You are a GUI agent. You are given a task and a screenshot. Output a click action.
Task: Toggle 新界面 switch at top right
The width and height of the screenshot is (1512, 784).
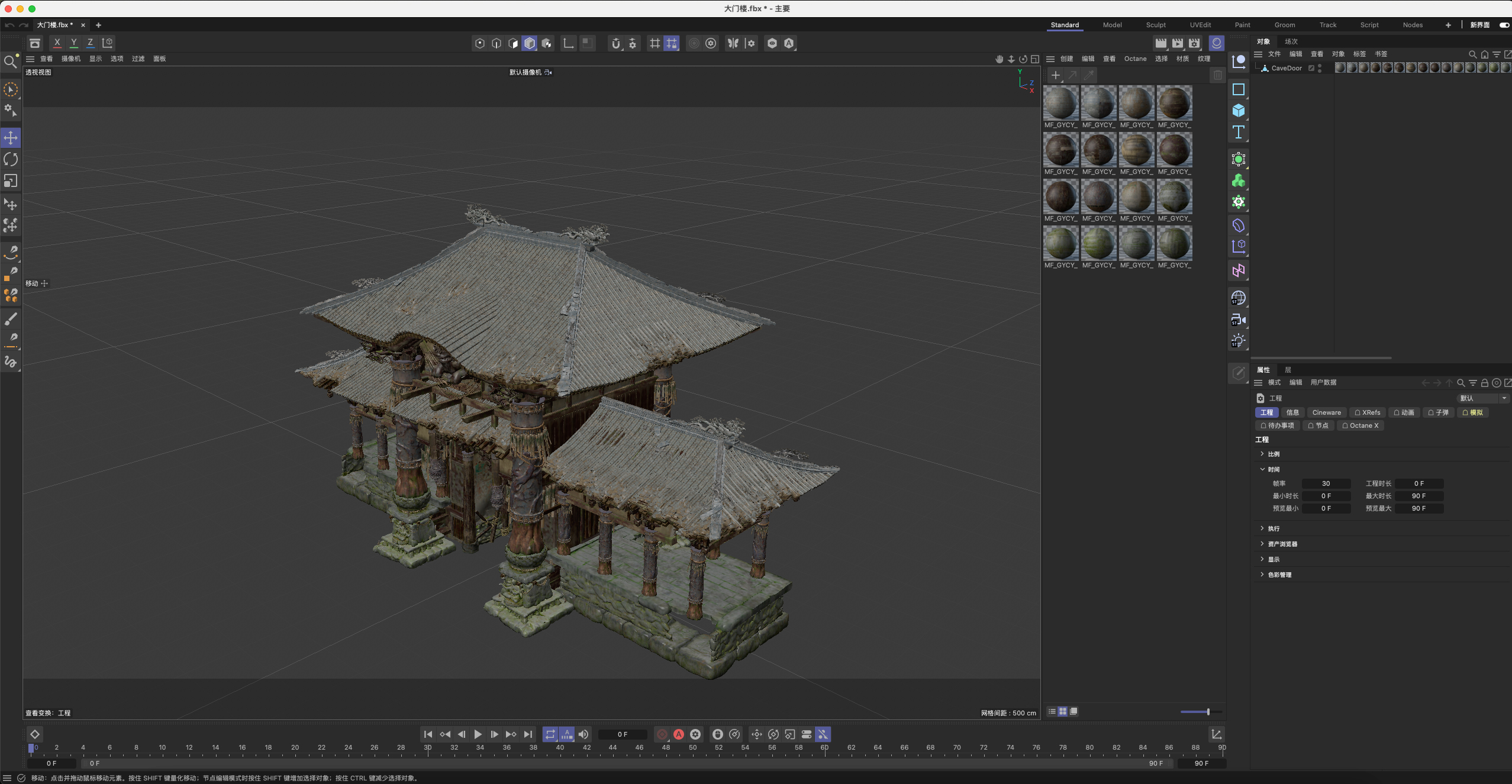[1504, 25]
